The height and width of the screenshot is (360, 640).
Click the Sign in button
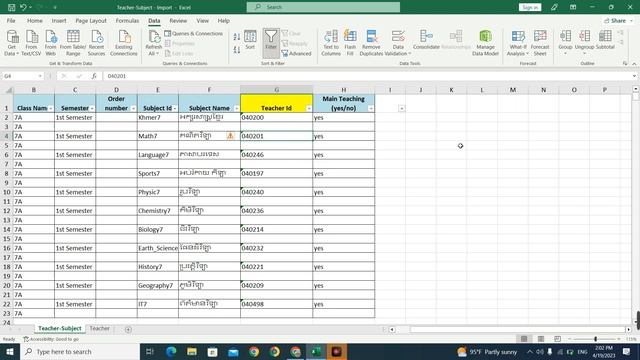coord(530,7)
